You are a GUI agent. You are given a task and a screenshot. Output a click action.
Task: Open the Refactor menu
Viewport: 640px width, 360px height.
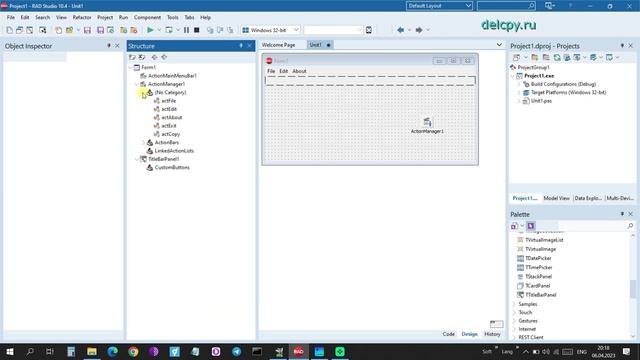(82, 18)
